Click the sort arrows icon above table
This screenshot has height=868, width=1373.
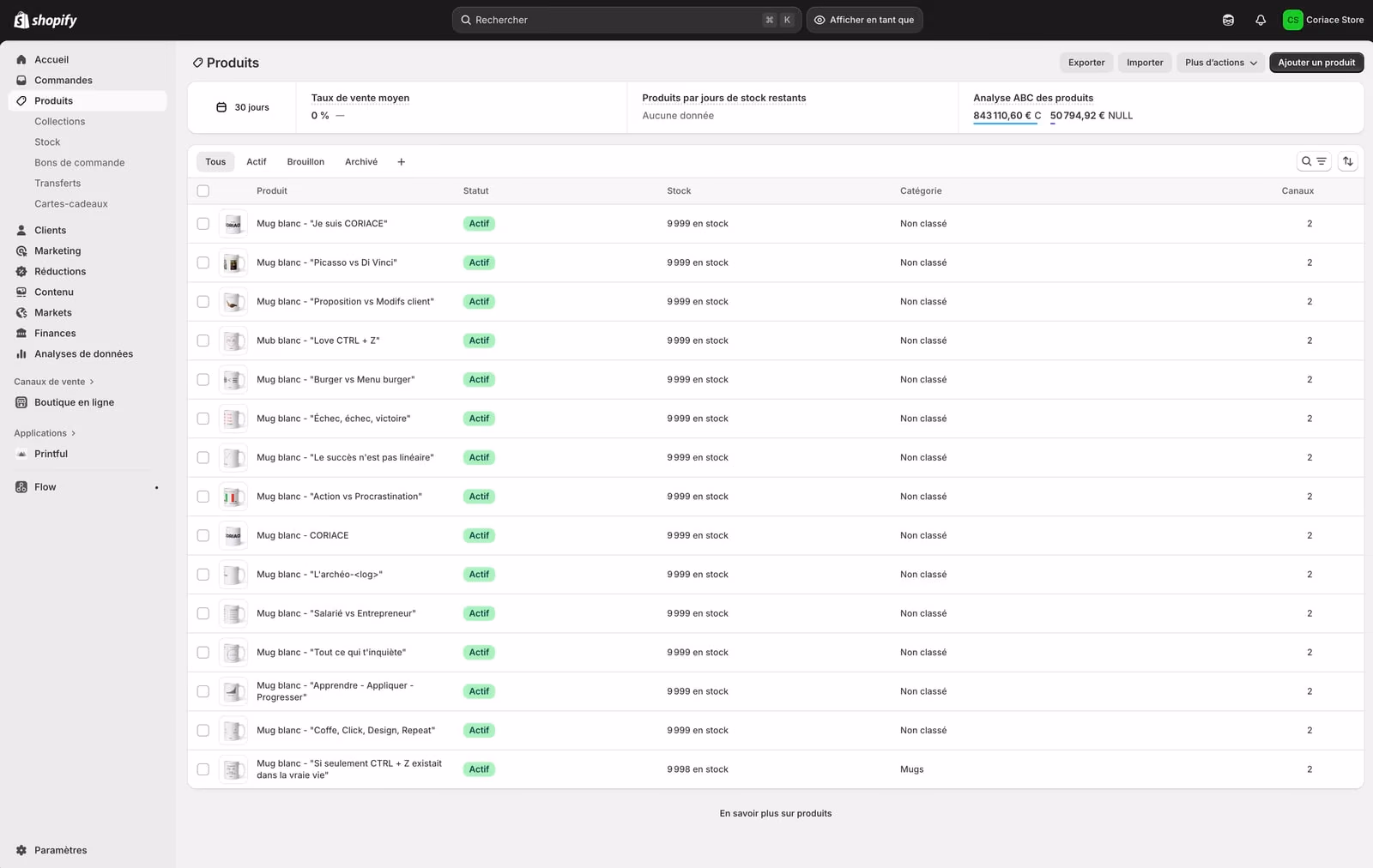1348,161
